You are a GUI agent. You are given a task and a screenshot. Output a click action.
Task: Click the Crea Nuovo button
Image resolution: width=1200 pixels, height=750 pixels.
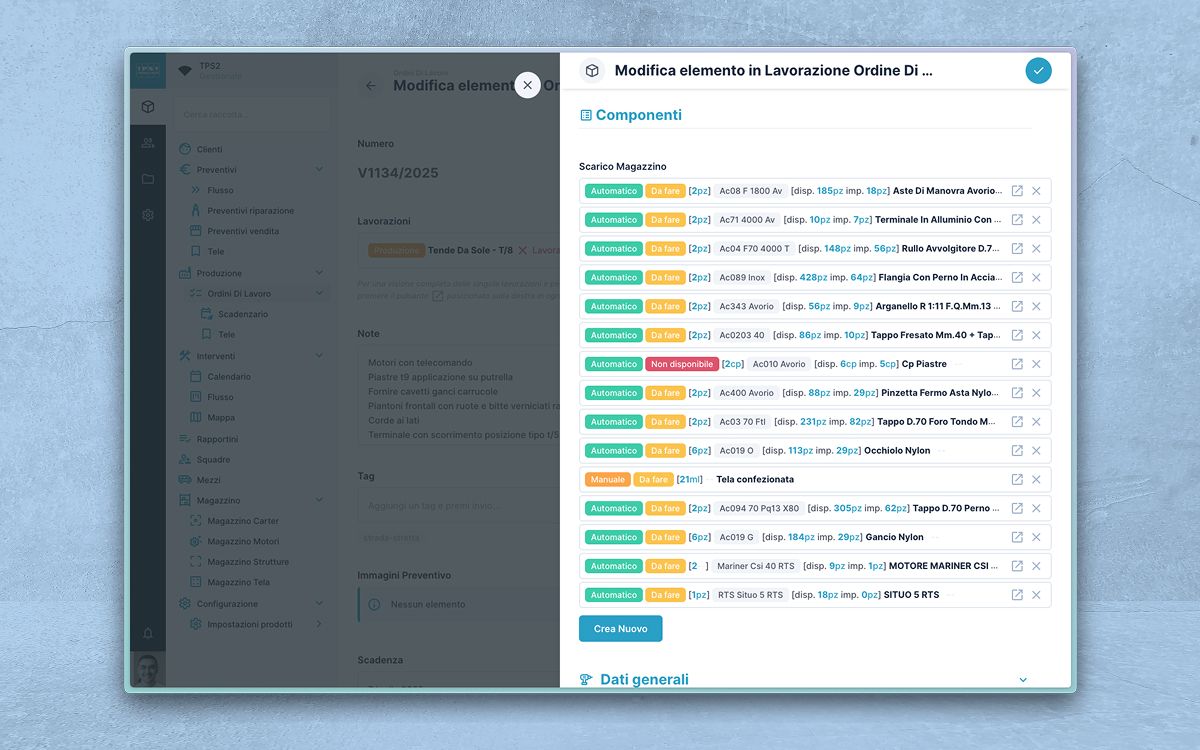click(620, 629)
